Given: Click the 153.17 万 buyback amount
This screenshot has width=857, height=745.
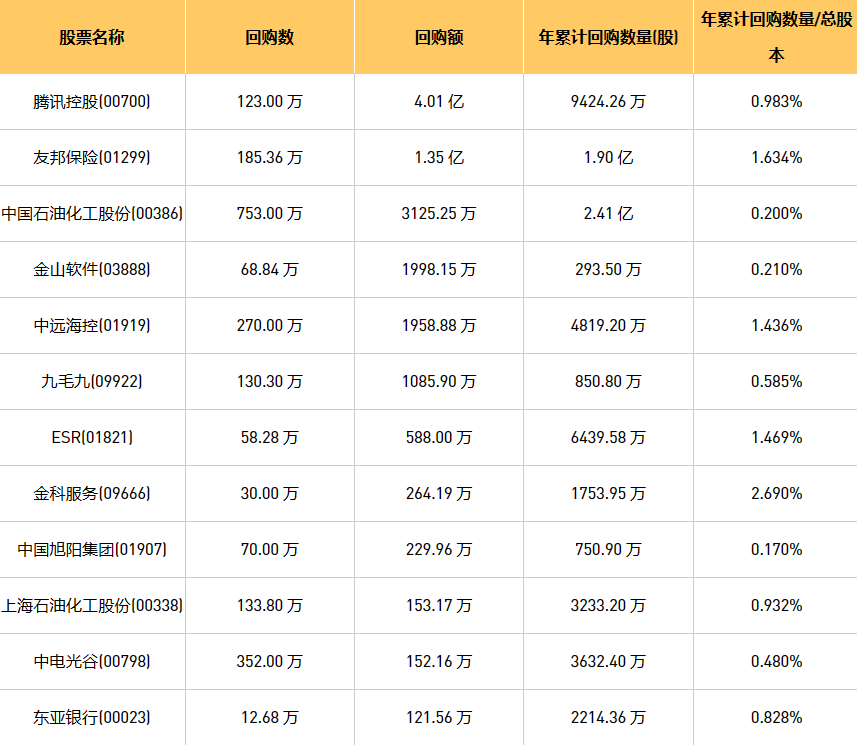Looking at the screenshot, I should click(x=439, y=606).
